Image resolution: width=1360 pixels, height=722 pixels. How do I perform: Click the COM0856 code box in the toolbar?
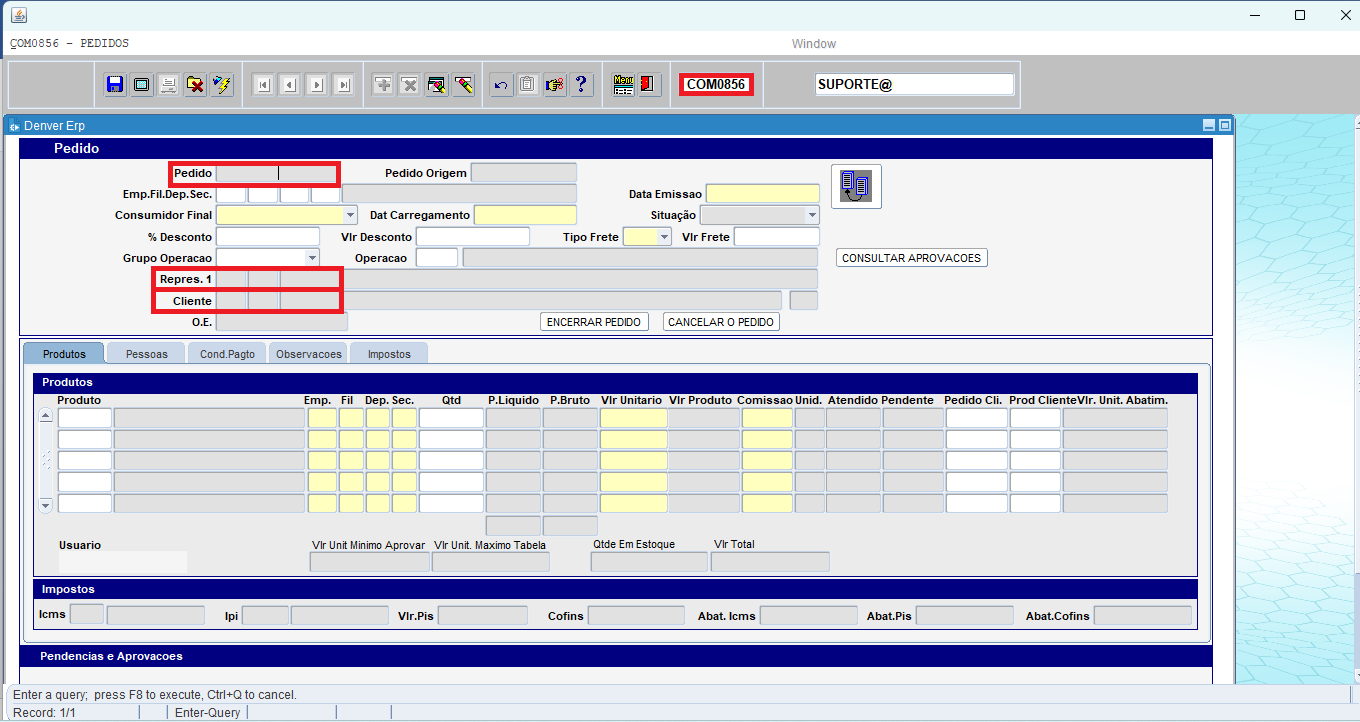tap(716, 85)
